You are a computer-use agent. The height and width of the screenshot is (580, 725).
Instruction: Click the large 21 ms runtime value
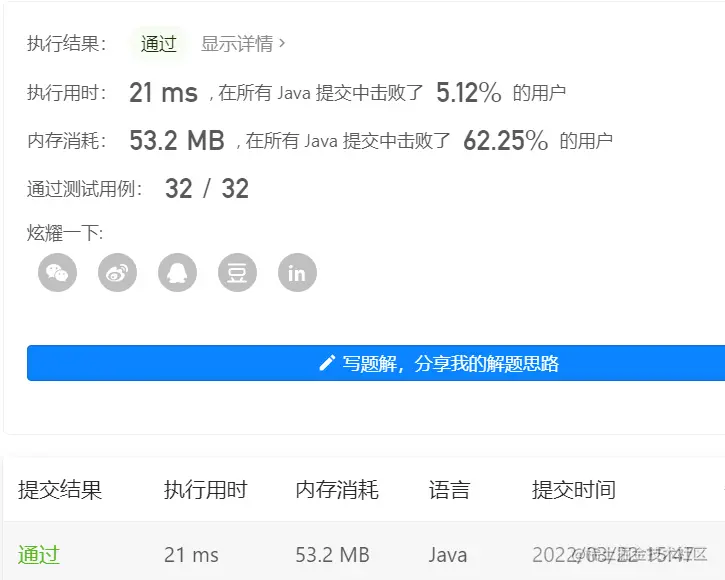pyautogui.click(x=164, y=93)
